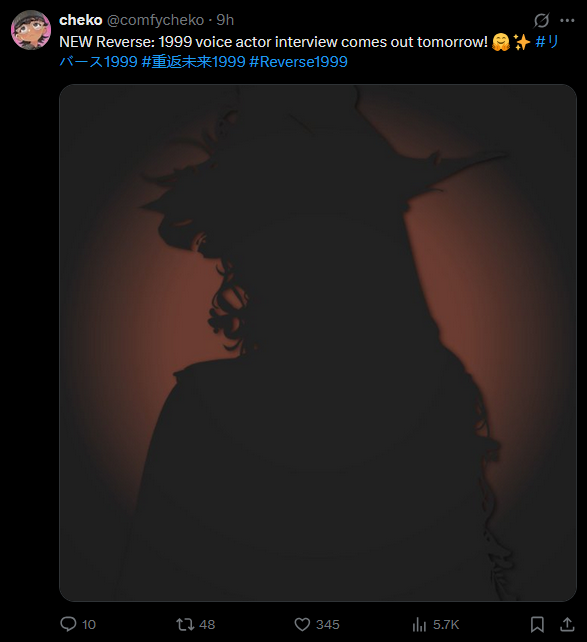Viewport: 587px width, 642px height.
Task: Click the reply speech bubble icon
Action: point(68,624)
